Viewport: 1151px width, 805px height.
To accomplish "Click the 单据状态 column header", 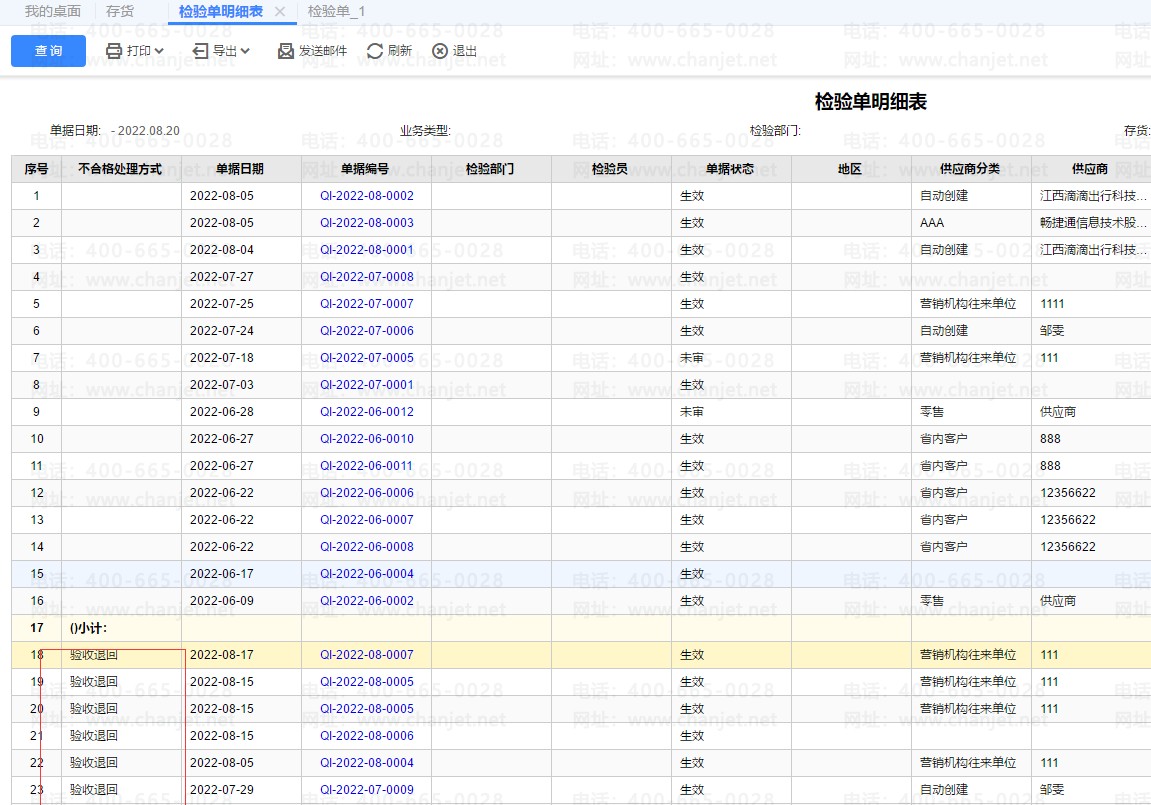I will coord(730,169).
